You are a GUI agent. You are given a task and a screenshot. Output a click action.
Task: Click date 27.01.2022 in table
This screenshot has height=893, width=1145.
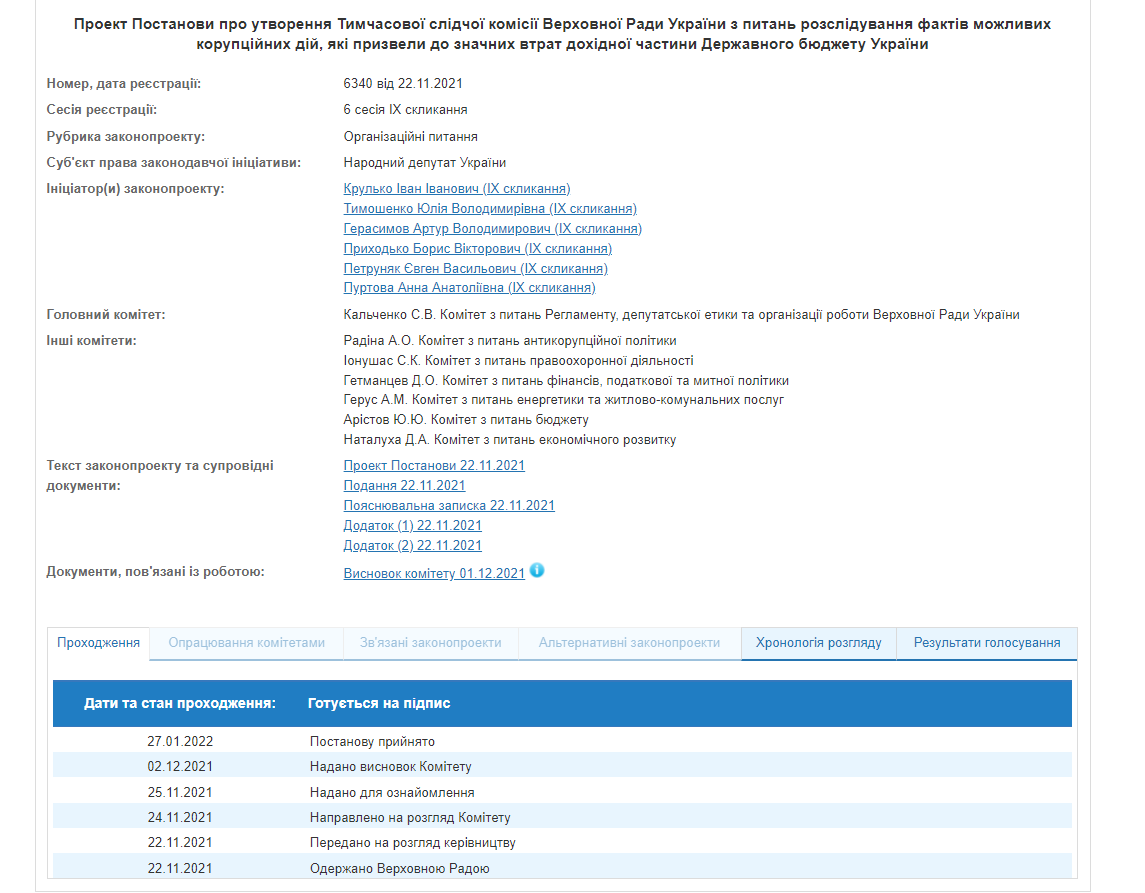click(180, 741)
